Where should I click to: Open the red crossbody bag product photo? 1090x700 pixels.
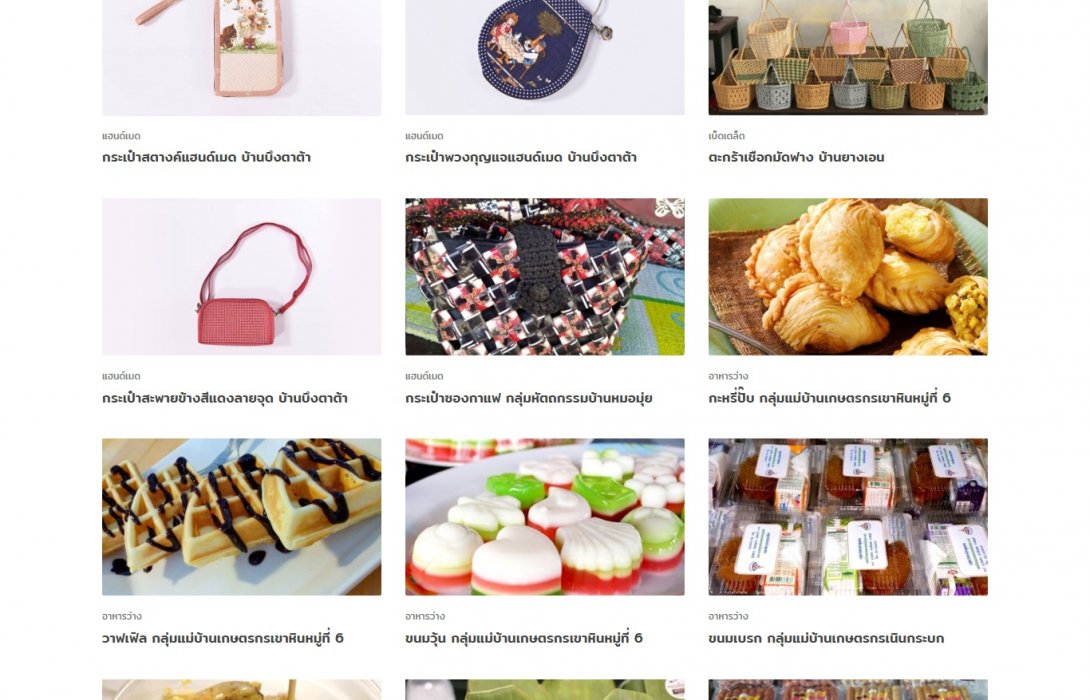tap(241, 277)
